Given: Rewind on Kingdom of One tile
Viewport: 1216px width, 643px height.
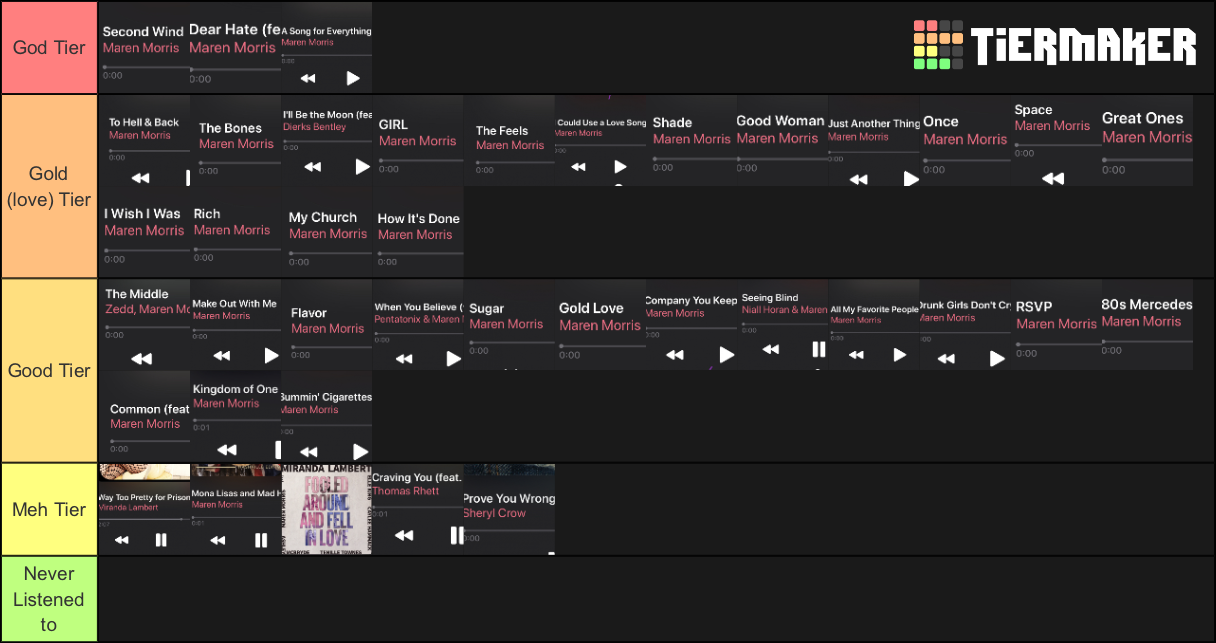Looking at the screenshot, I should pos(227,450).
